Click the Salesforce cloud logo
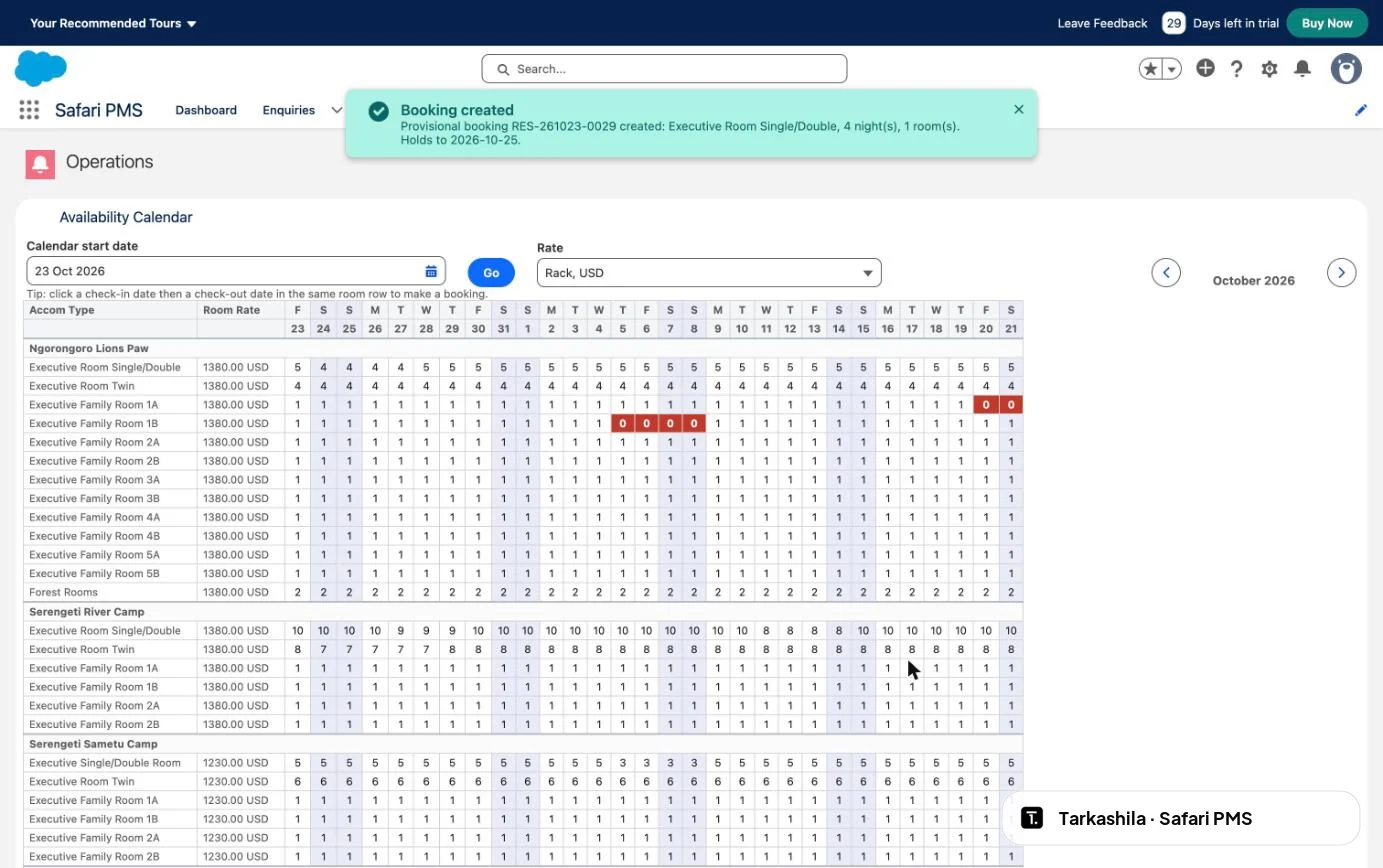The width and height of the screenshot is (1383, 868). (x=41, y=69)
